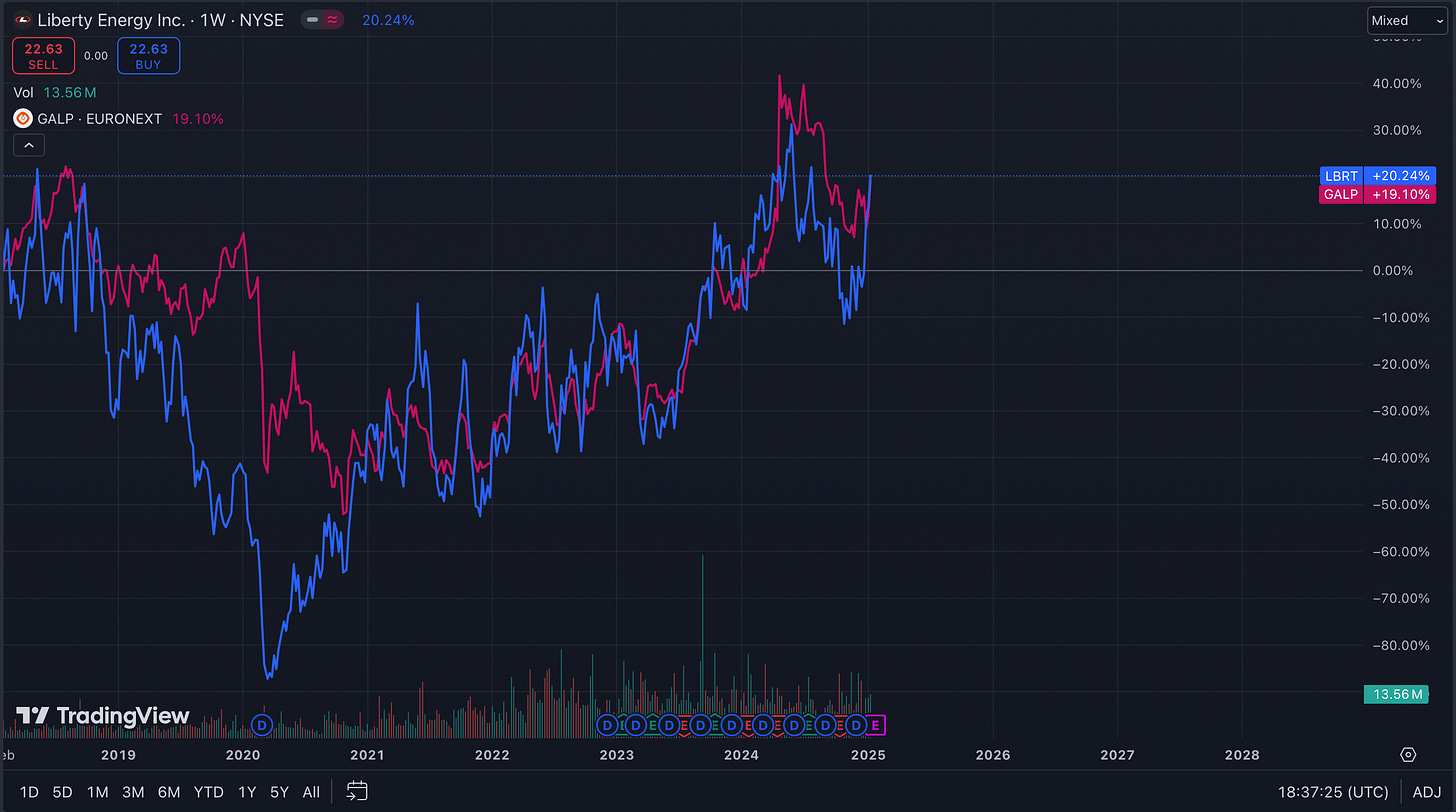Select the 5Y time range

click(x=279, y=792)
